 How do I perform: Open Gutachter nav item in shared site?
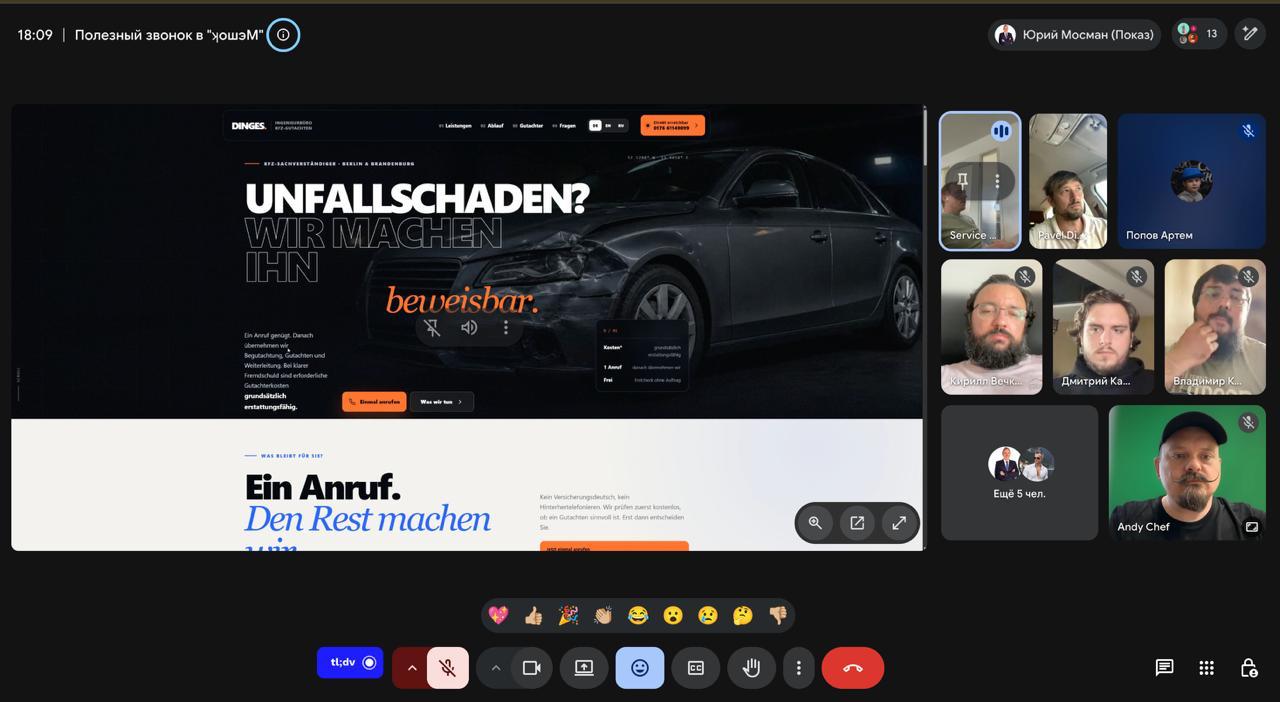point(527,126)
